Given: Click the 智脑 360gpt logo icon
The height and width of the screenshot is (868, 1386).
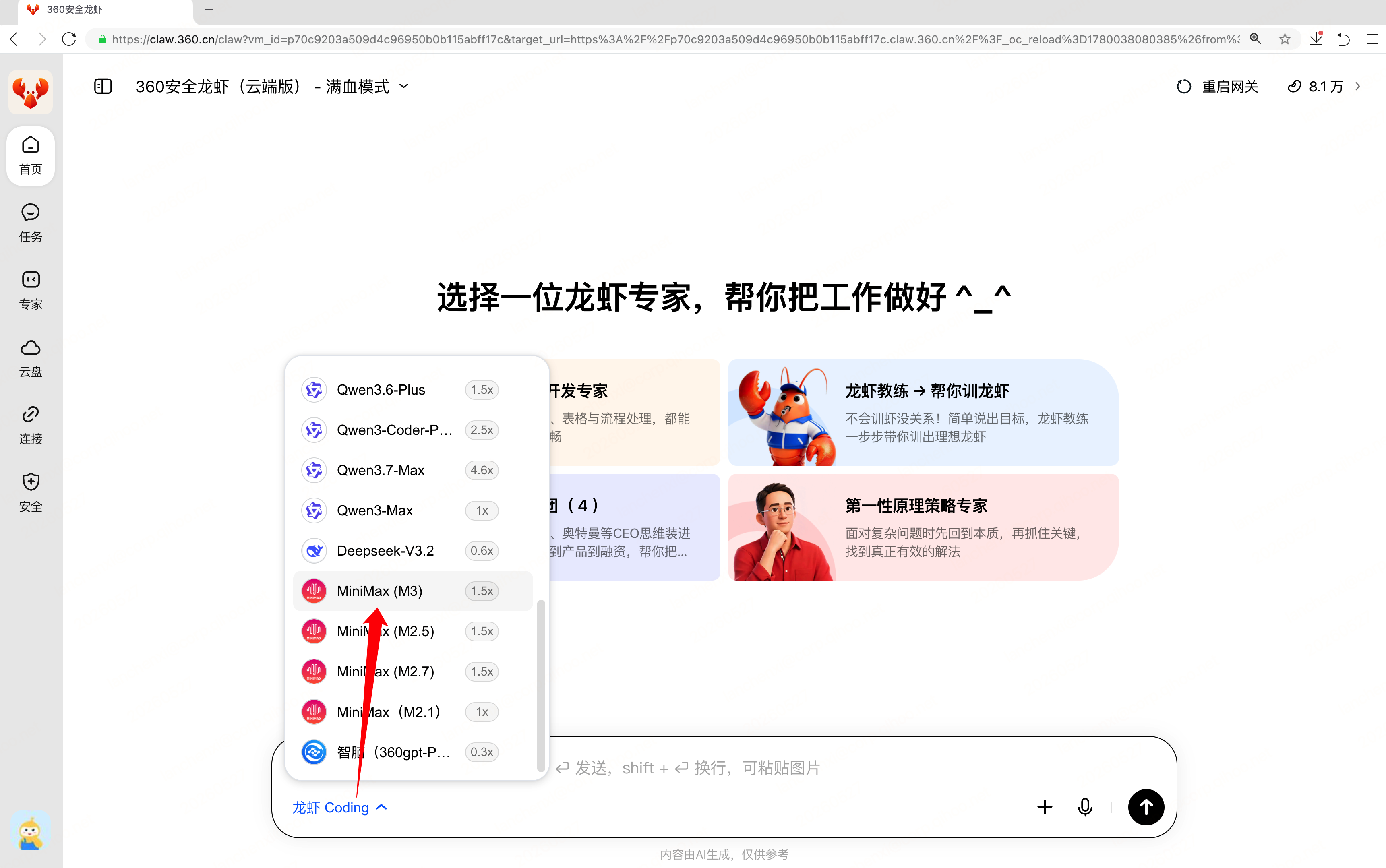Looking at the screenshot, I should coord(314,752).
